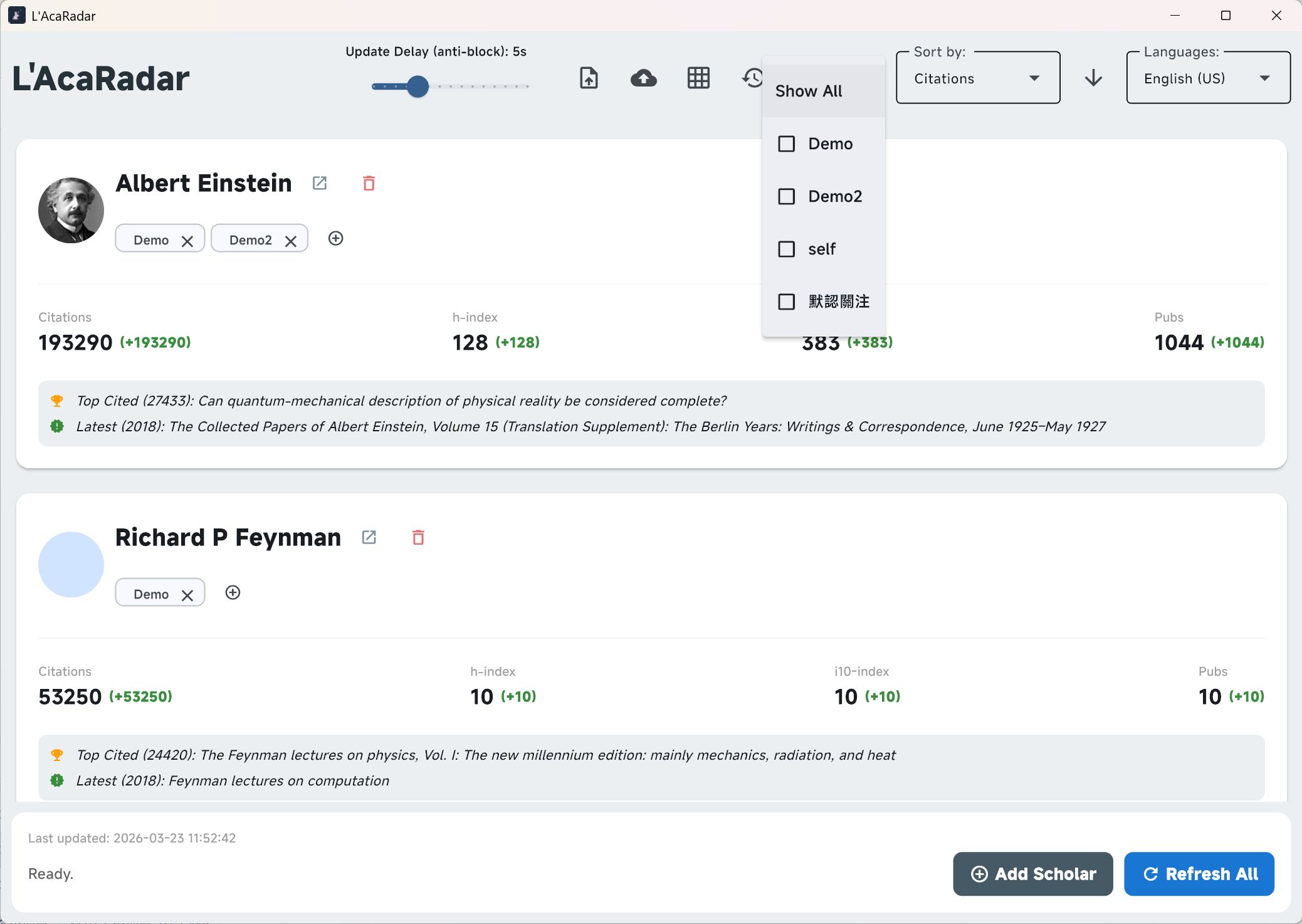Click the import file icon in toolbar
This screenshot has width=1302, height=924.
[589, 78]
